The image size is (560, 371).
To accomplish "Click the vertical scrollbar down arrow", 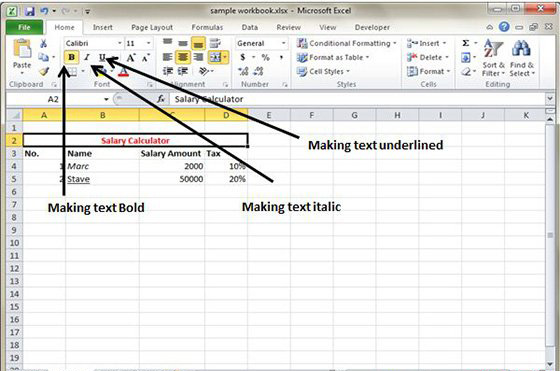I will coord(550,364).
